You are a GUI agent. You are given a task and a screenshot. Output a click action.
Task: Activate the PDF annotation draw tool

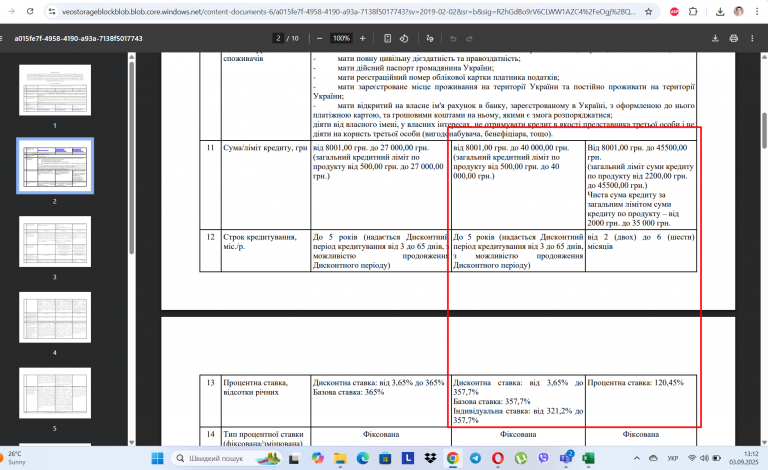[430, 38]
